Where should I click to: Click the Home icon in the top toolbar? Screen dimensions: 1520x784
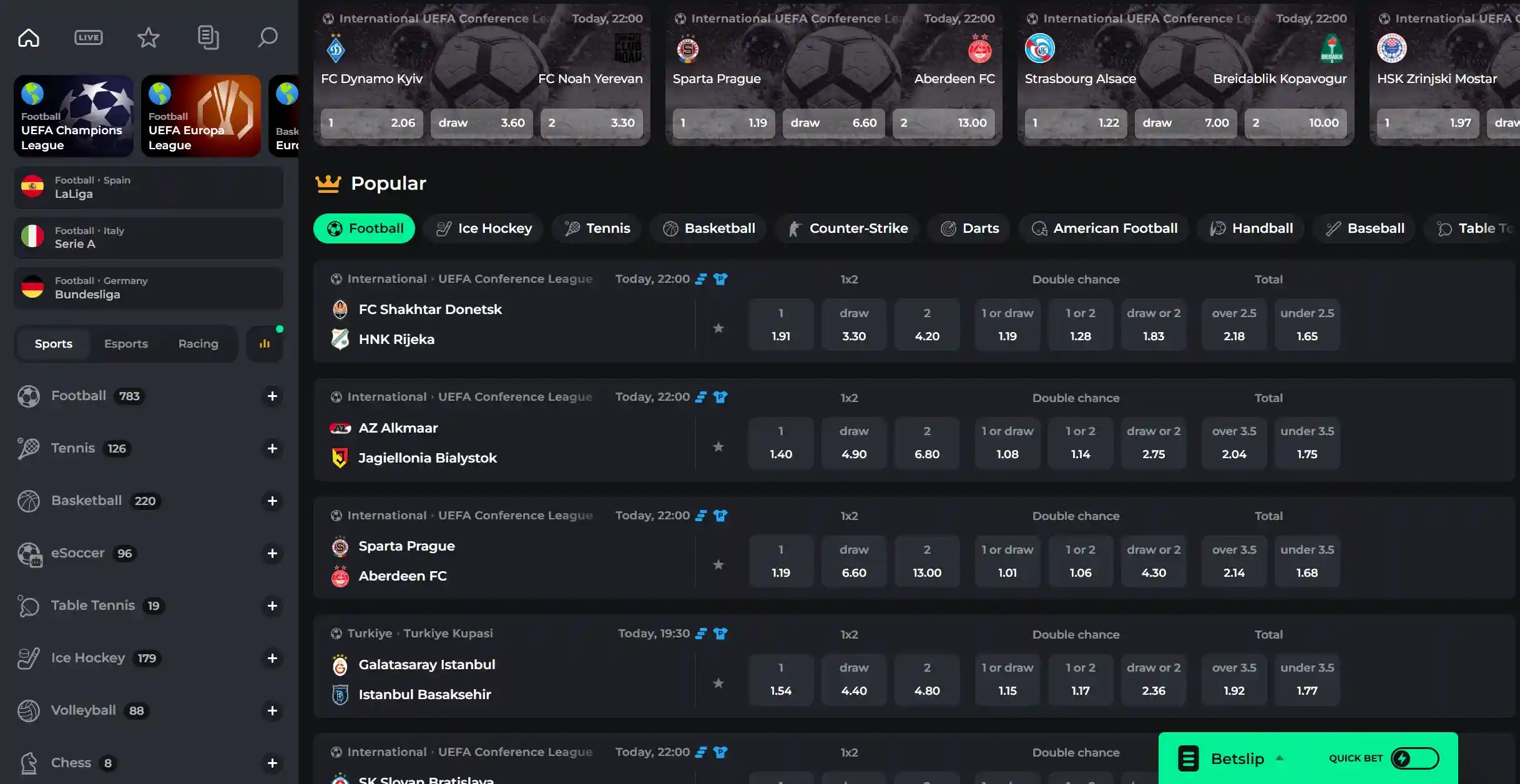coord(29,37)
